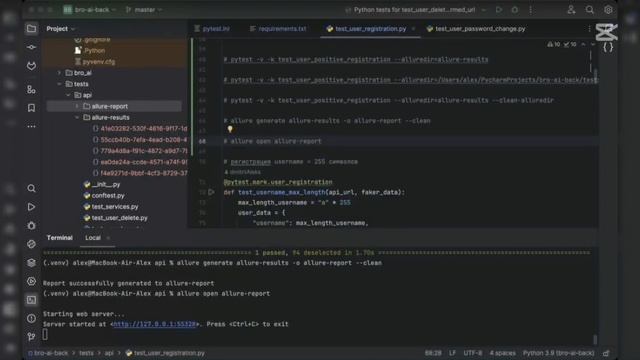The height and width of the screenshot is (360, 640).
Task: Click usages hint above test_username_max_length
Action: [x=242, y=172]
